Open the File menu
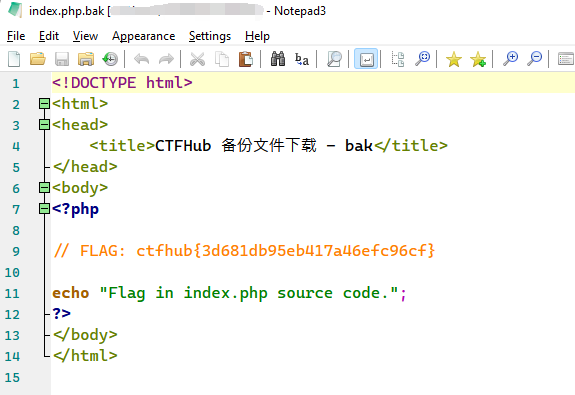The width and height of the screenshot is (575, 395). tap(16, 36)
